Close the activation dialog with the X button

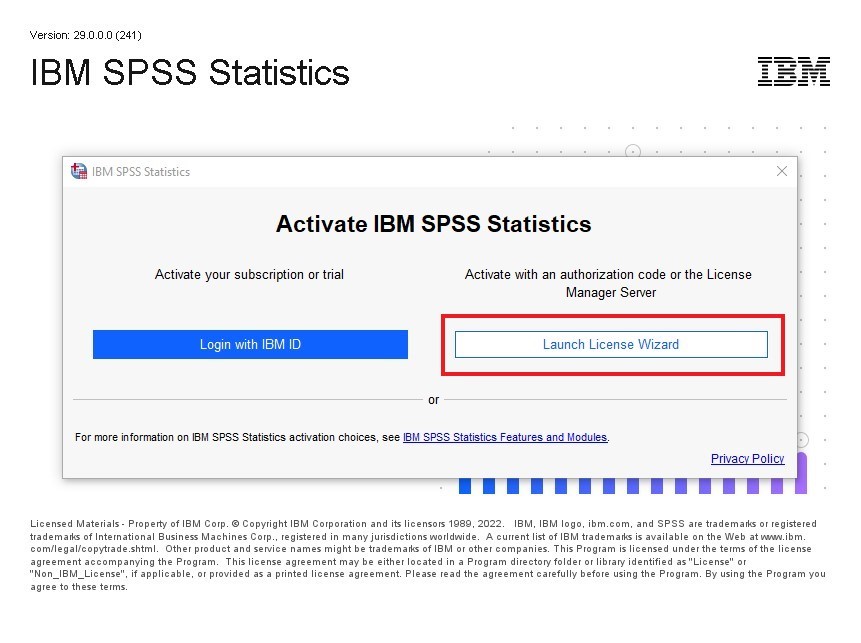782,171
